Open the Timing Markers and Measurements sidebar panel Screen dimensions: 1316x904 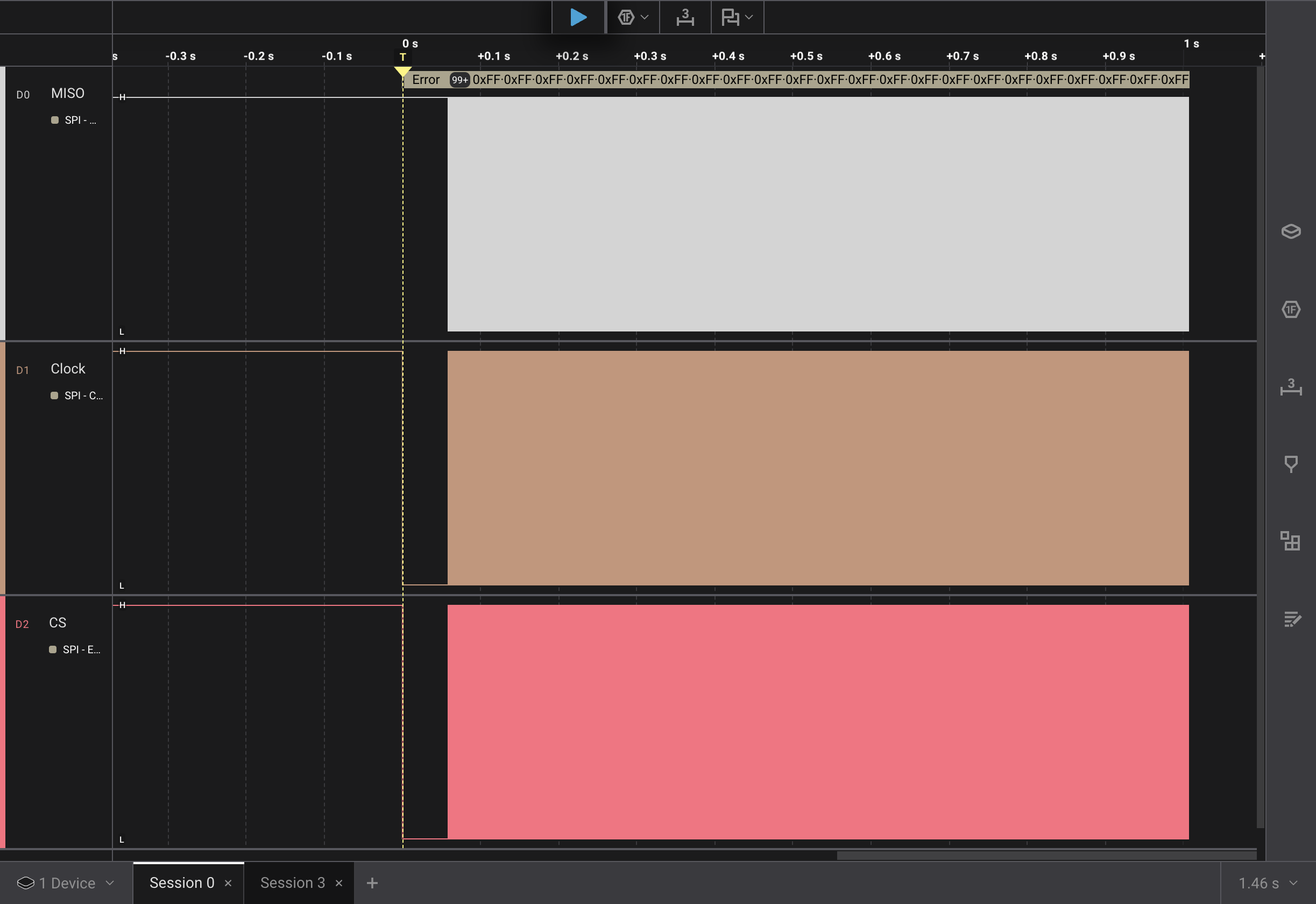1291,387
